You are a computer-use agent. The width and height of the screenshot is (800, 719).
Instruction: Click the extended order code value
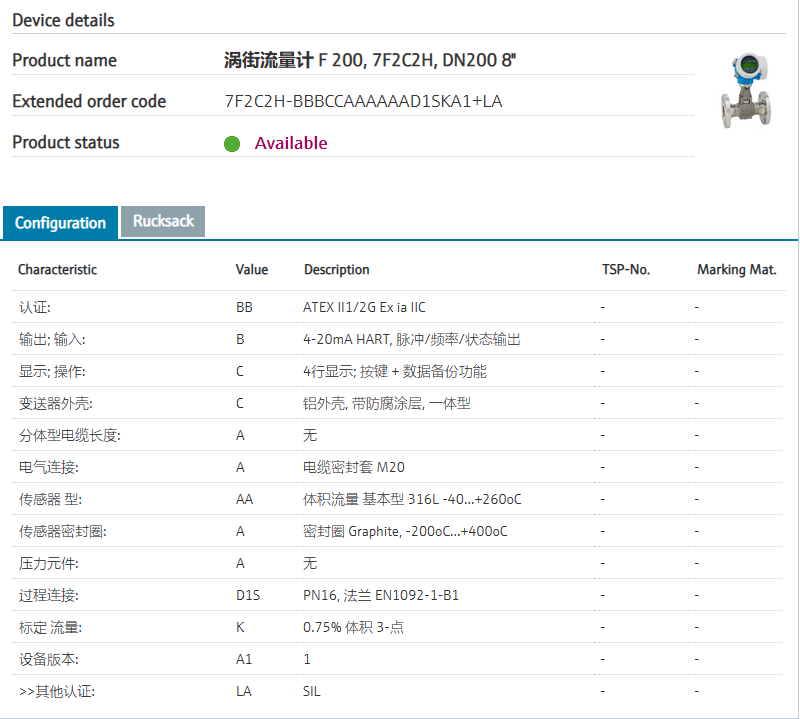pos(363,101)
